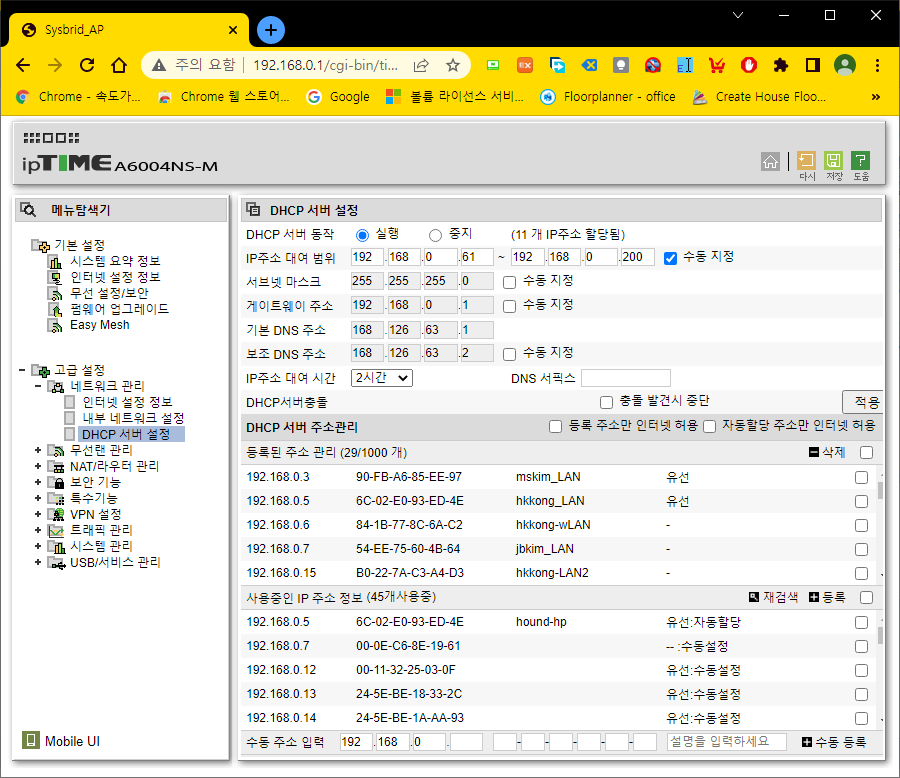Open Chrome three-dot menu
900x778 pixels.
point(877,65)
